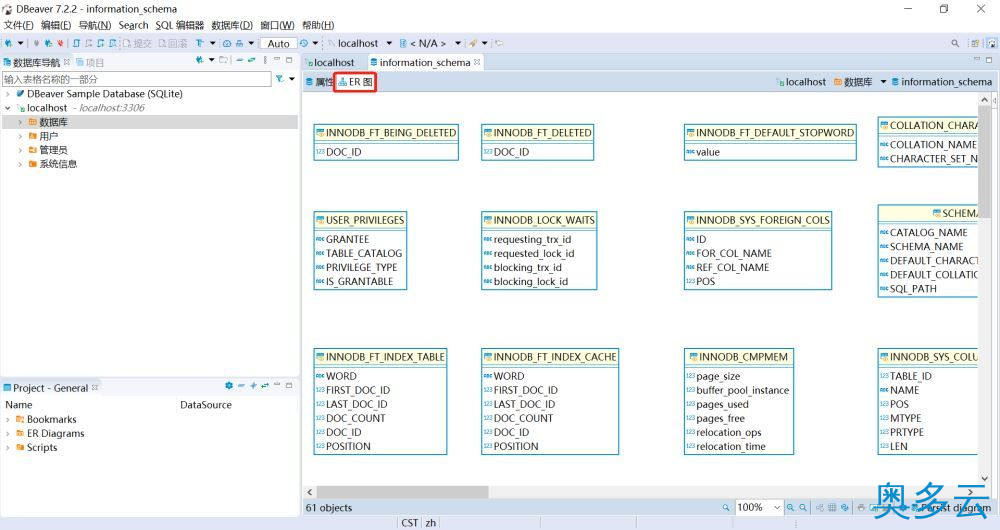This screenshot has height=530, width=1000.
Task: Open the 100% zoom level combo box
Action: point(759,508)
